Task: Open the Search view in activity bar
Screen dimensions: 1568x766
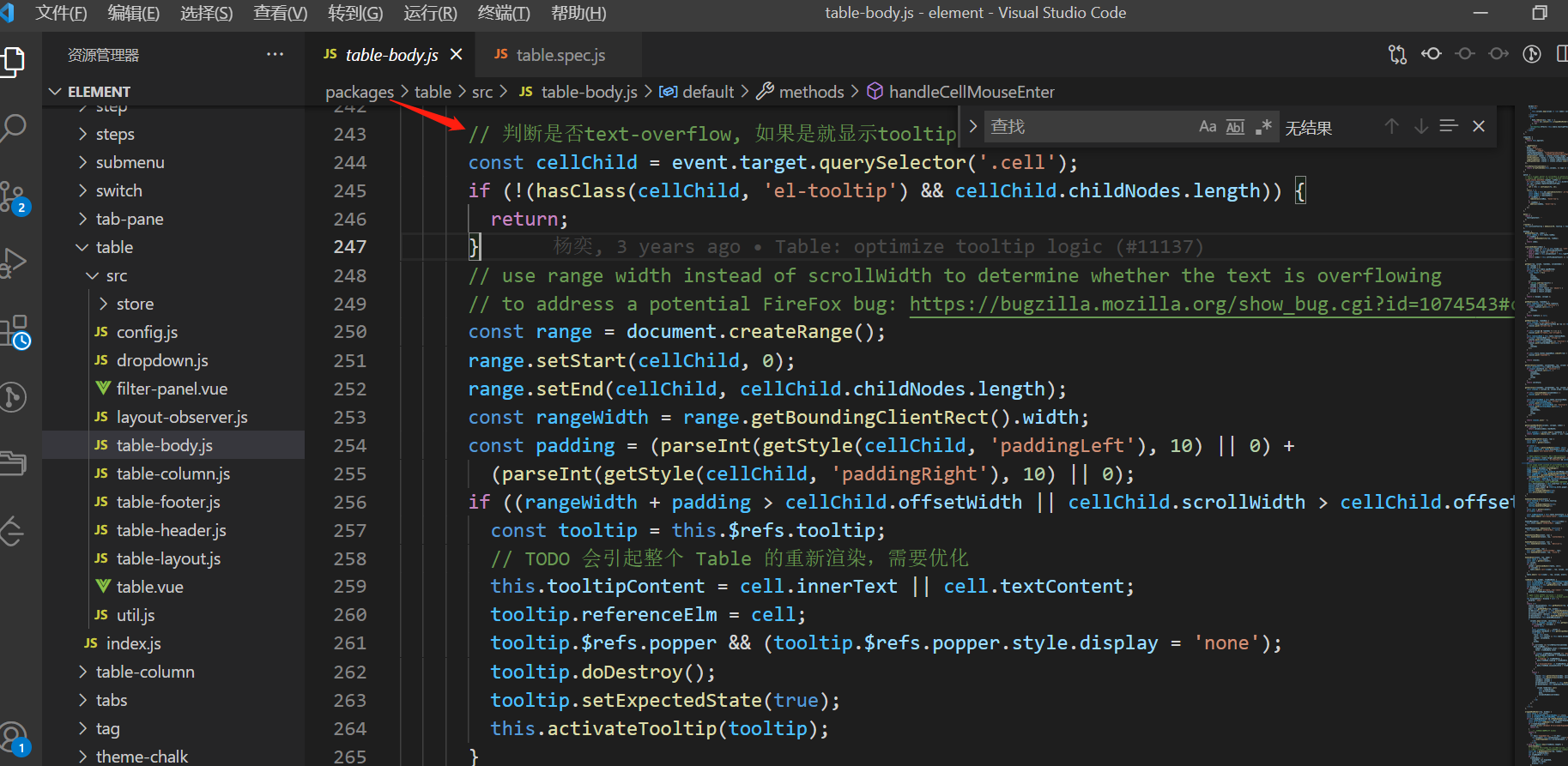Action: [14, 128]
